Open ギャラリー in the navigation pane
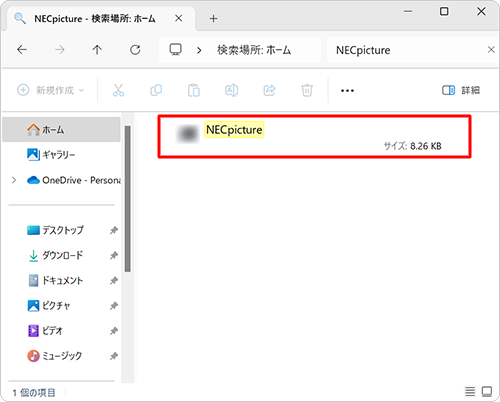The image size is (500, 402). tap(51, 155)
